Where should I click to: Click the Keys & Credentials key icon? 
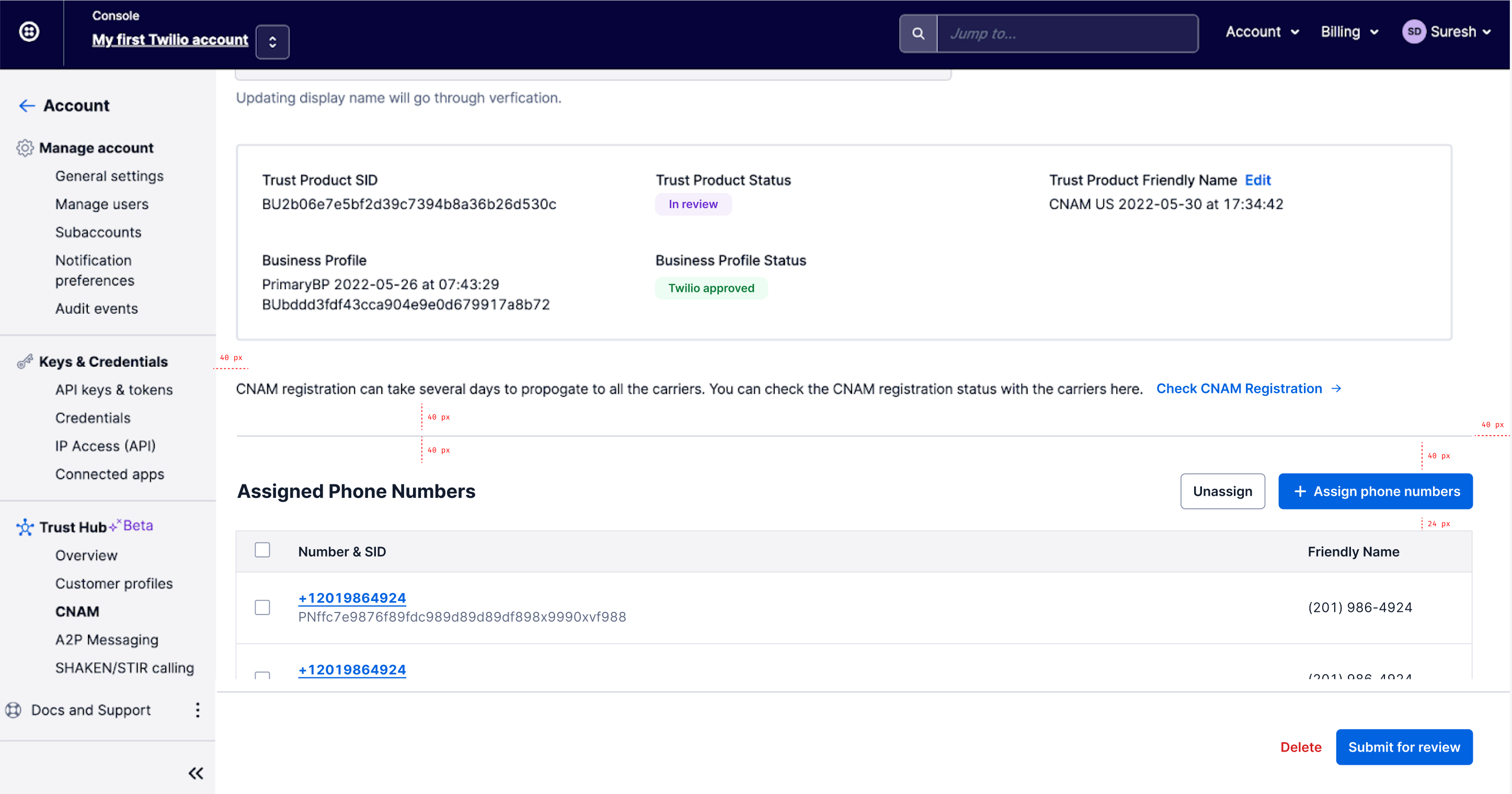coord(25,362)
